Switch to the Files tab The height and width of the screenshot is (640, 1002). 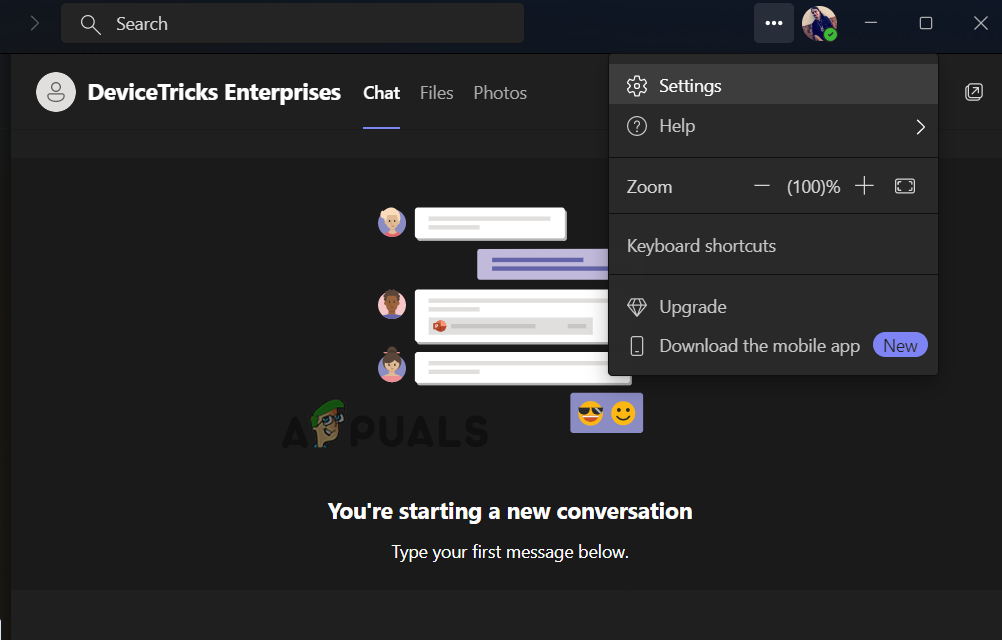click(436, 93)
